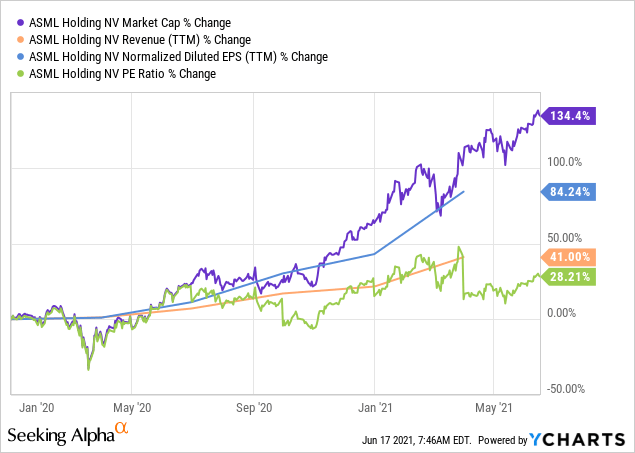Click the purple Market Cap legend dot
Image resolution: width=635 pixels, height=453 pixels.
[x=21, y=23]
